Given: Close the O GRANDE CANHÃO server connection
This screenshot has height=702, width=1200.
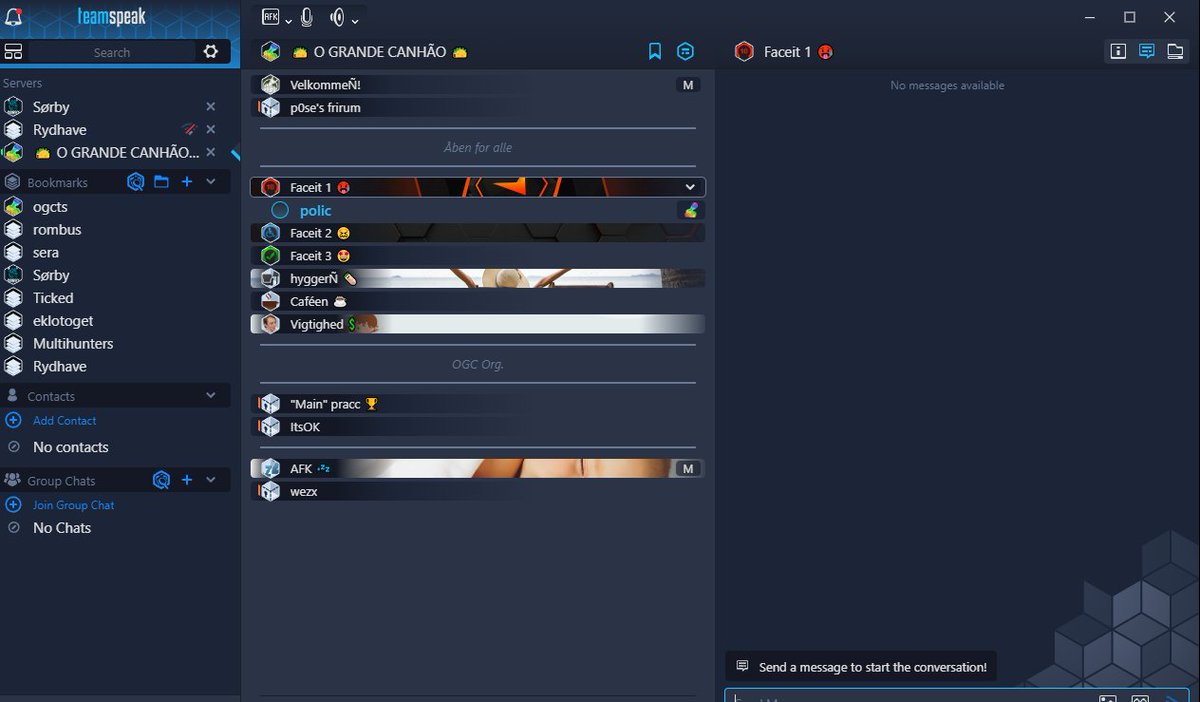Looking at the screenshot, I should click(x=211, y=153).
